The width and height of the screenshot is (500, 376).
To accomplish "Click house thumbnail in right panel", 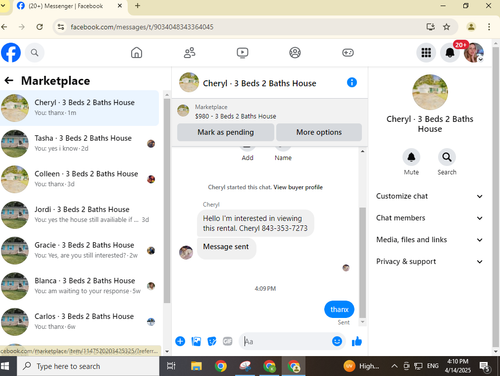I will coord(430,92).
